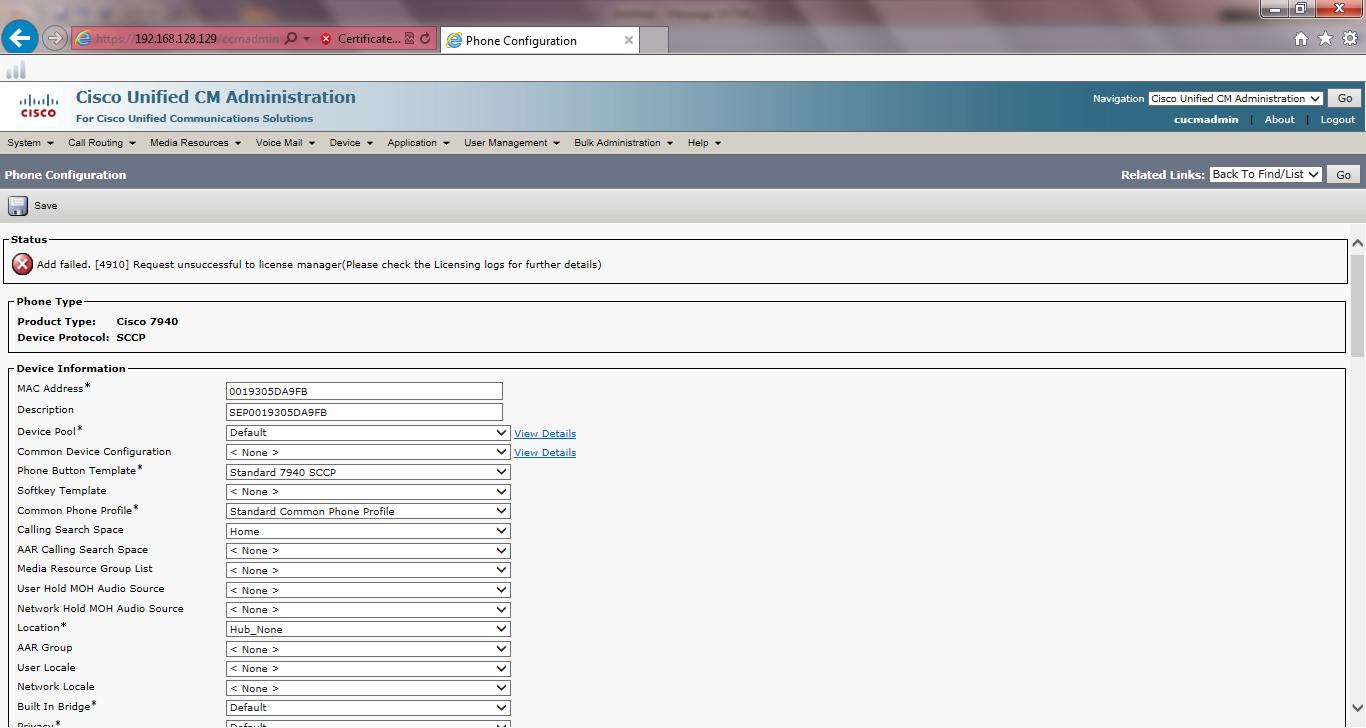Open the Voice Mail menu

(x=285, y=143)
